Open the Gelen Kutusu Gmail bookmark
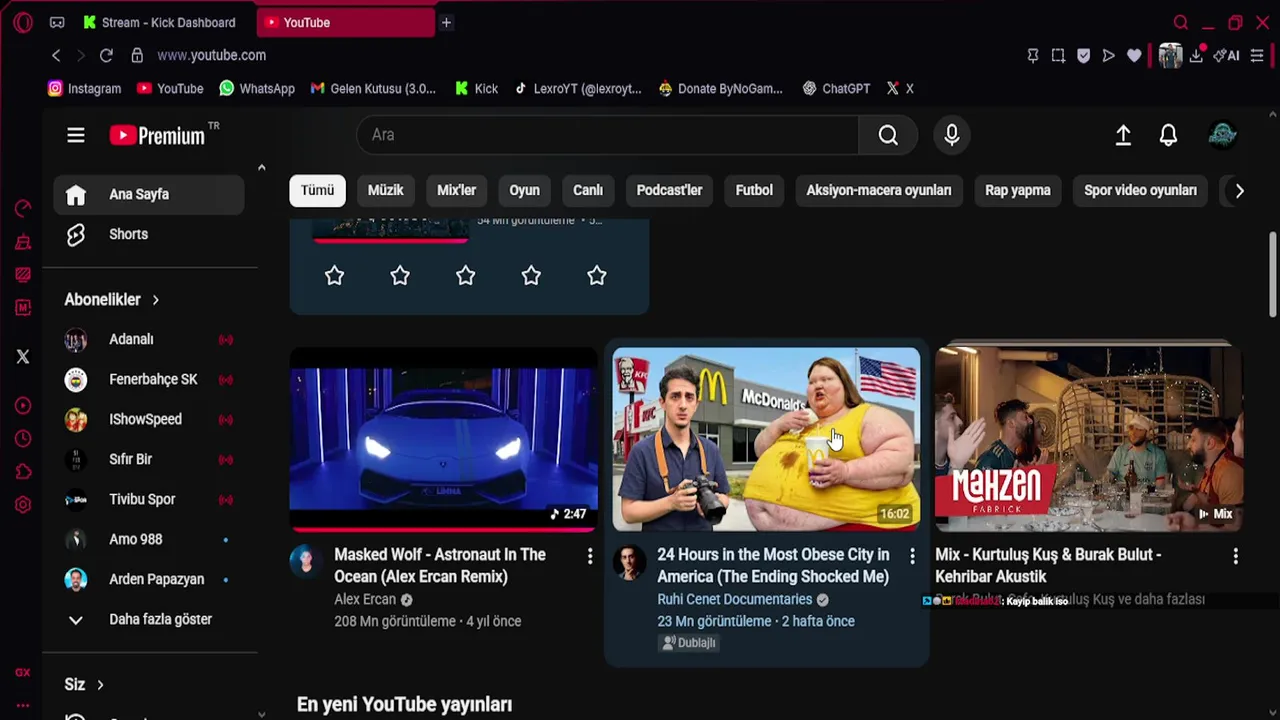Screen dimensions: 1280x720 coord(373,88)
